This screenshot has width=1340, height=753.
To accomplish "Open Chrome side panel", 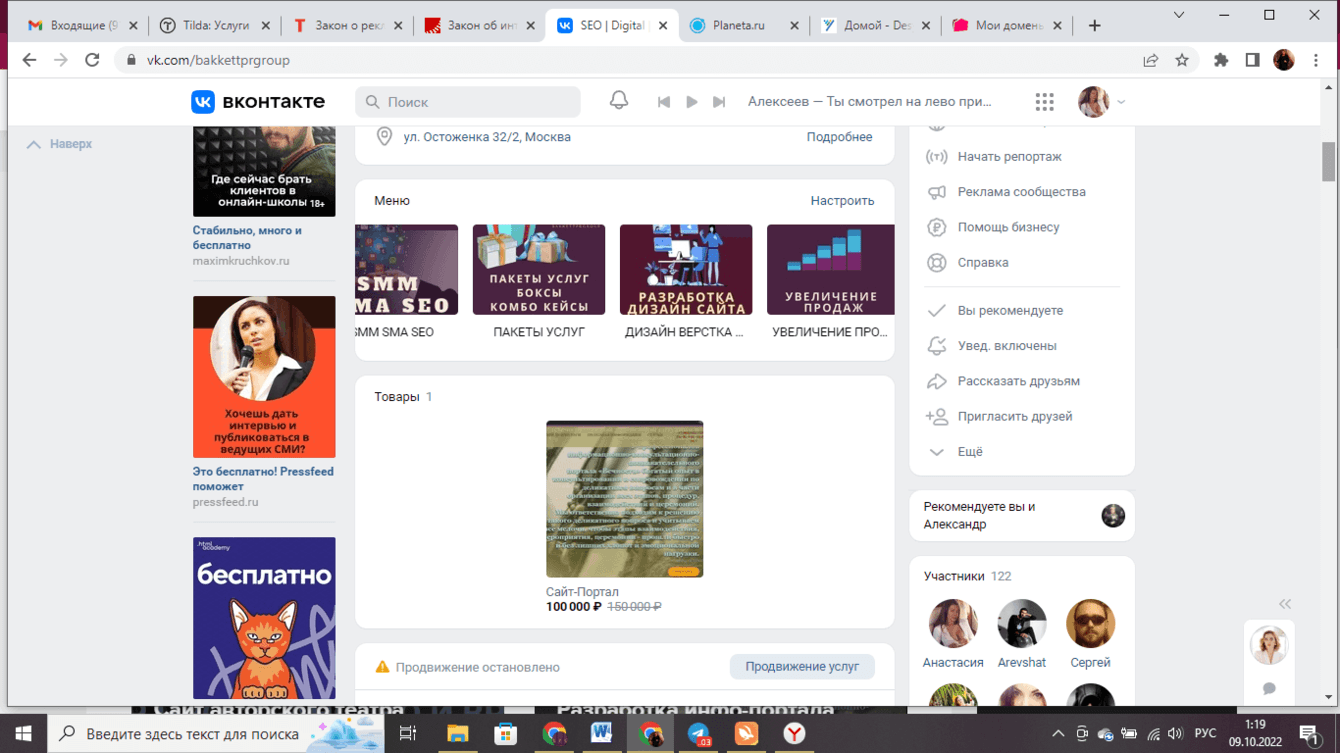I will point(1252,60).
